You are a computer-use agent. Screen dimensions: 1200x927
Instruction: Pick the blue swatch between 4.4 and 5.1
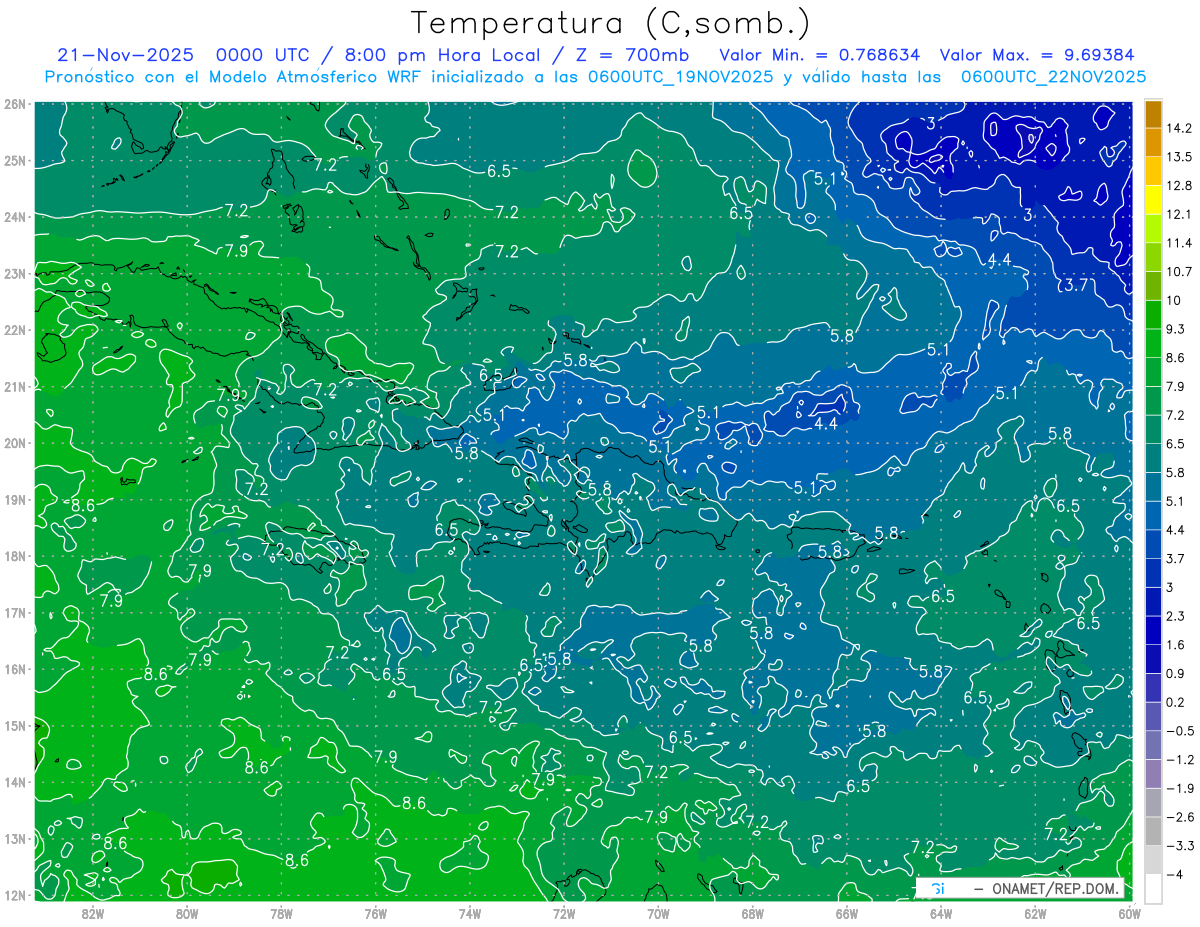1153,516
